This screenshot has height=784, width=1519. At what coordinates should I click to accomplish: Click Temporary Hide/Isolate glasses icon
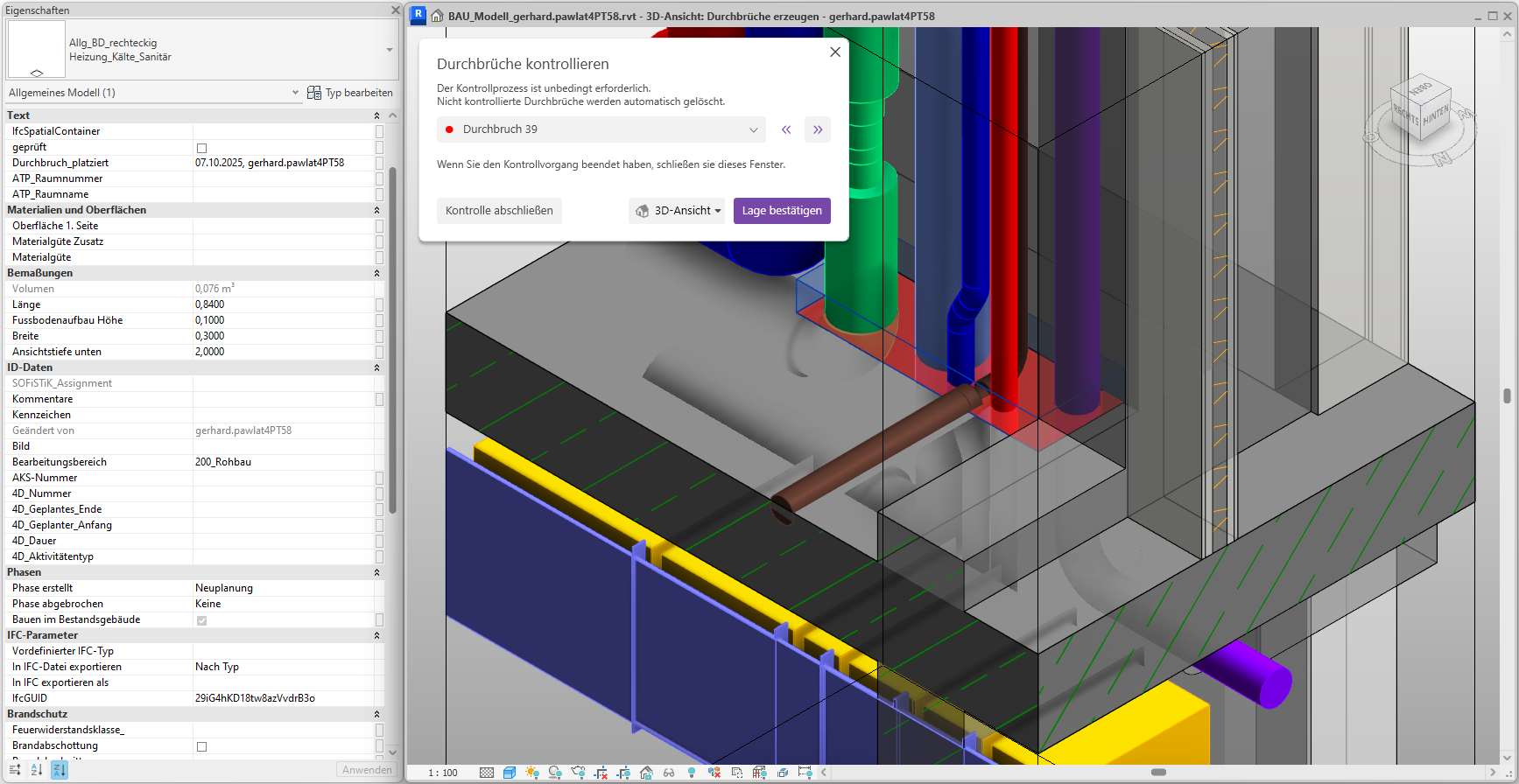669,773
